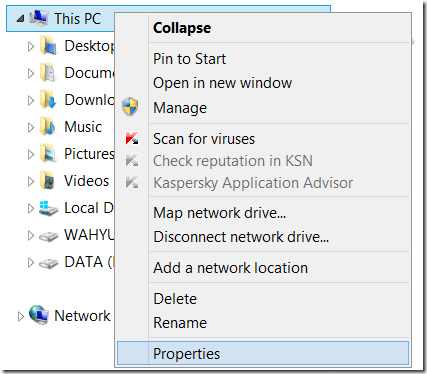Click the DATA drive icon
This screenshot has height=374, width=427.
(49, 263)
